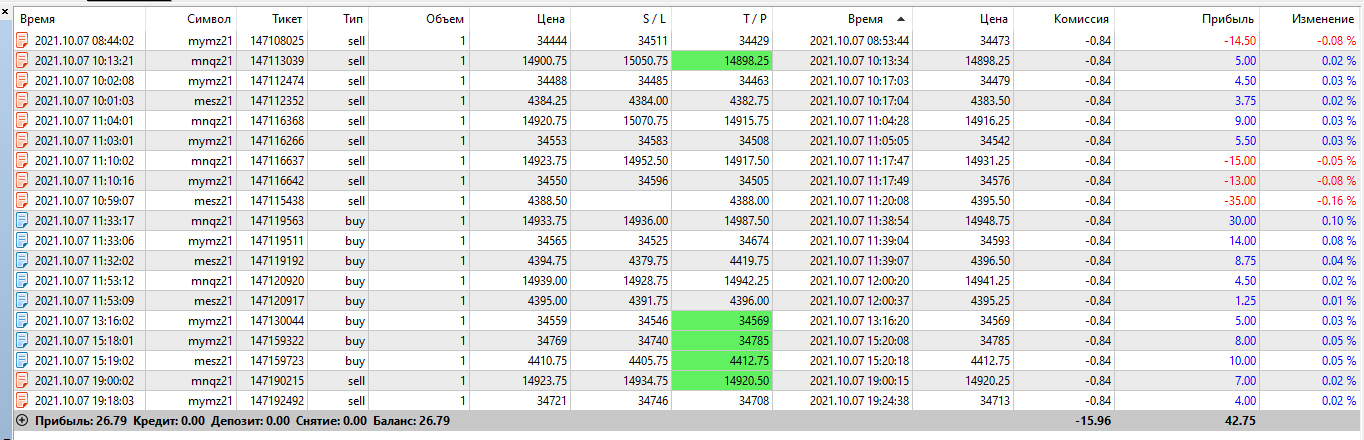The width and height of the screenshot is (1364, 440).
Task: Click the close time 2021.10.07 12:00:37
Action: tap(859, 301)
